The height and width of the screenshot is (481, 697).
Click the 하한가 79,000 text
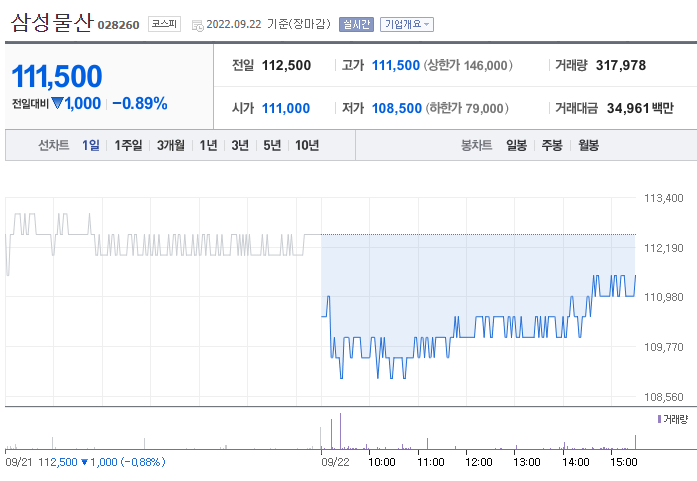(467, 108)
